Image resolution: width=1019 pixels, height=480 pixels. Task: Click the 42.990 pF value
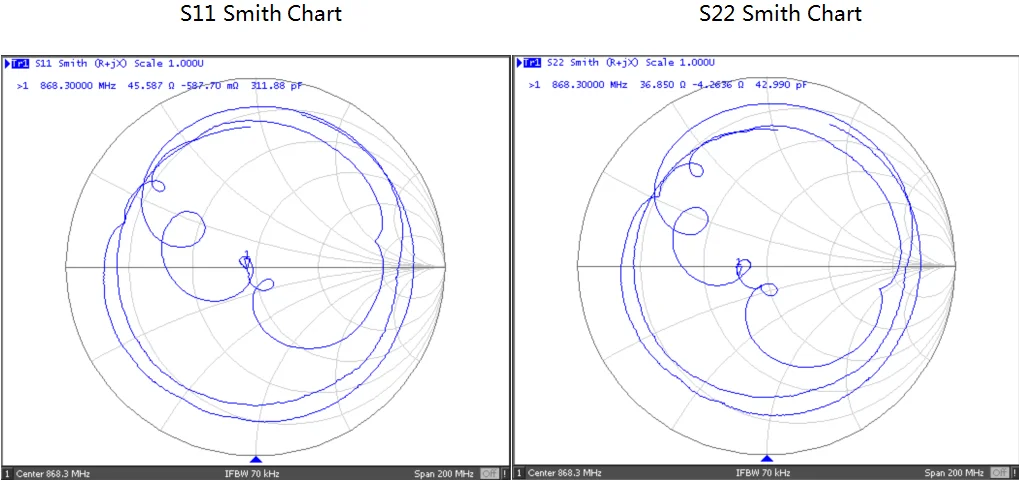(x=781, y=85)
